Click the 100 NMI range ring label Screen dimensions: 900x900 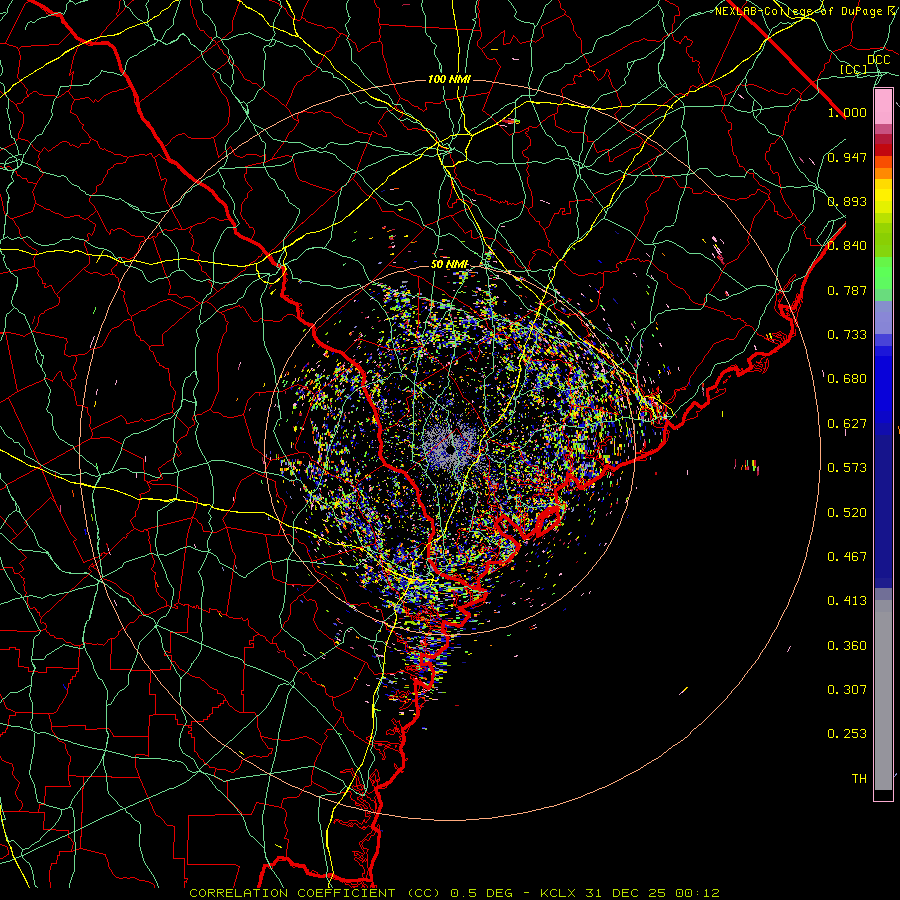tap(449, 79)
